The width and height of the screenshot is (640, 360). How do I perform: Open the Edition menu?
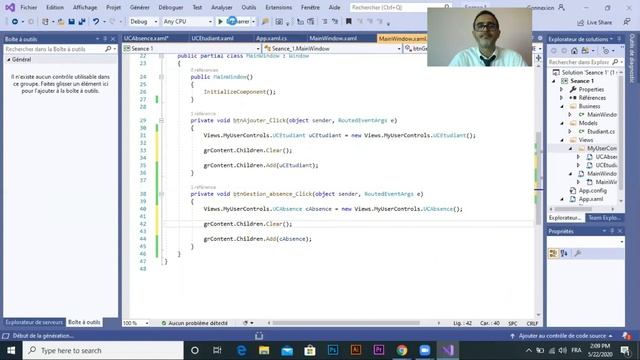pyautogui.click(x=55, y=7)
